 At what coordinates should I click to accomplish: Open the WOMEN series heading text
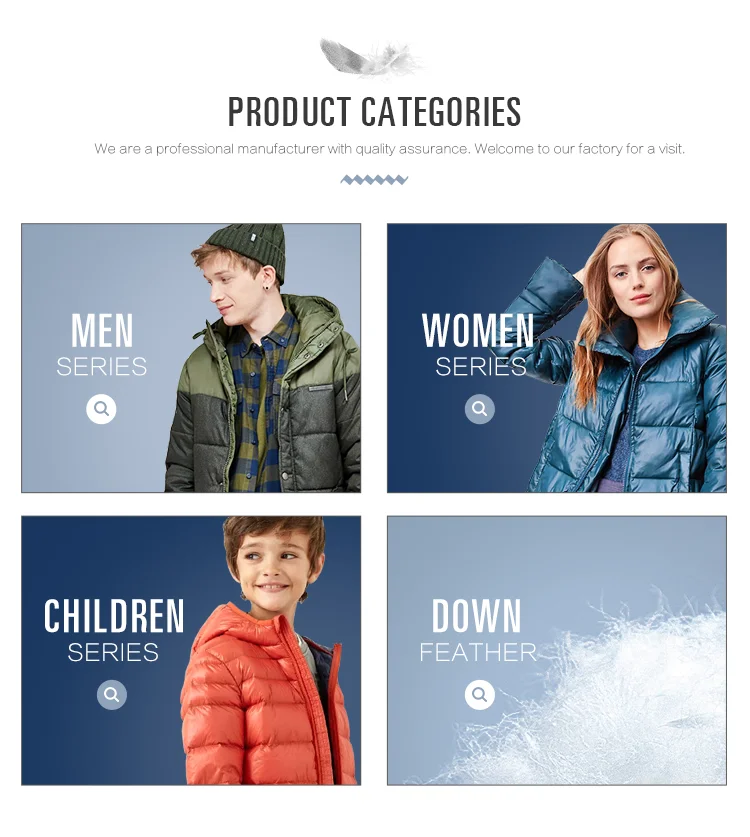pos(478,331)
